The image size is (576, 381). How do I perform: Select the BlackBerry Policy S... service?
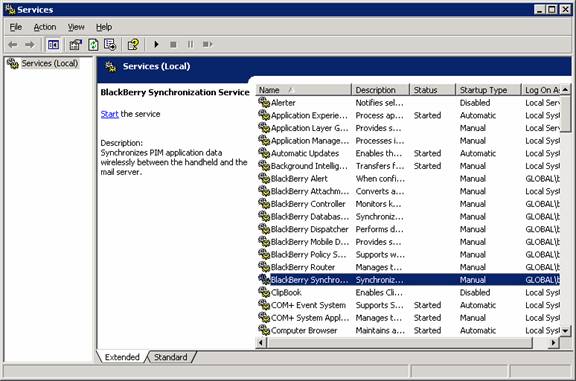[x=408, y=254]
